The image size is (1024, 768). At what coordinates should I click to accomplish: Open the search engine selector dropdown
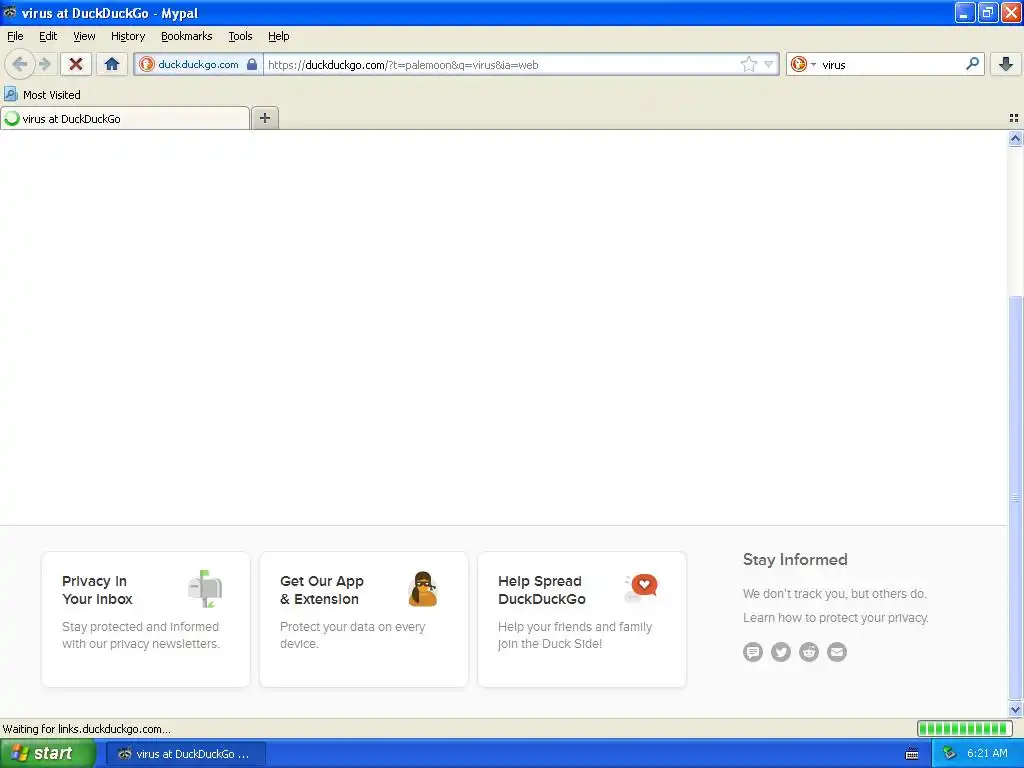(803, 64)
